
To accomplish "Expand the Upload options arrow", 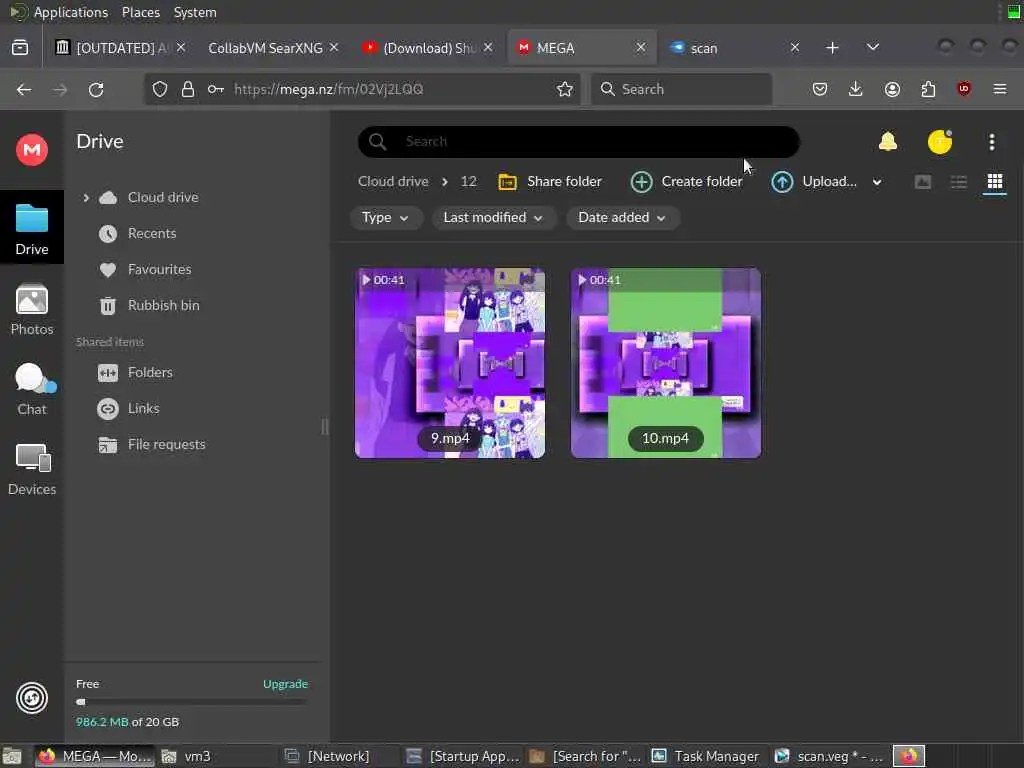I will pyautogui.click(x=877, y=182).
